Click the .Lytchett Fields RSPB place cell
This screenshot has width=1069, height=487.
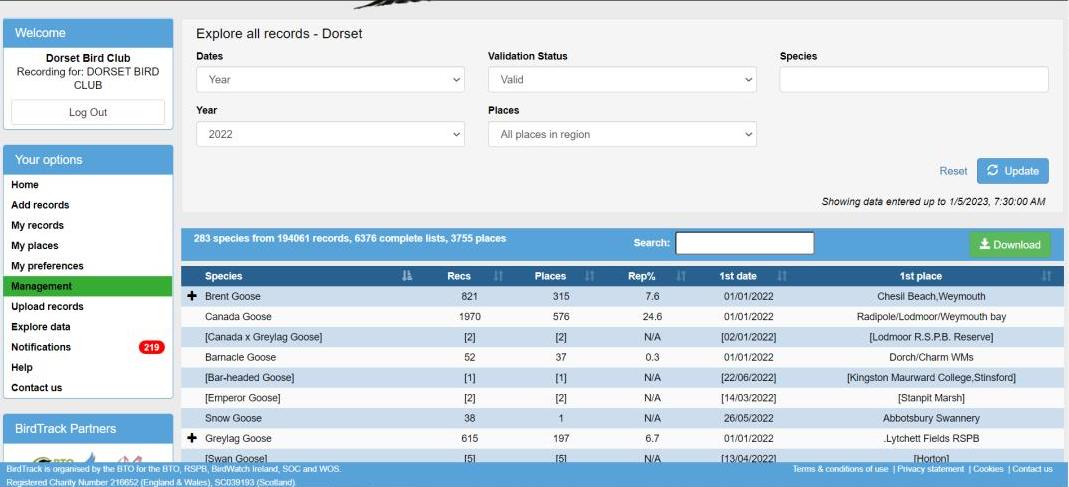point(931,439)
